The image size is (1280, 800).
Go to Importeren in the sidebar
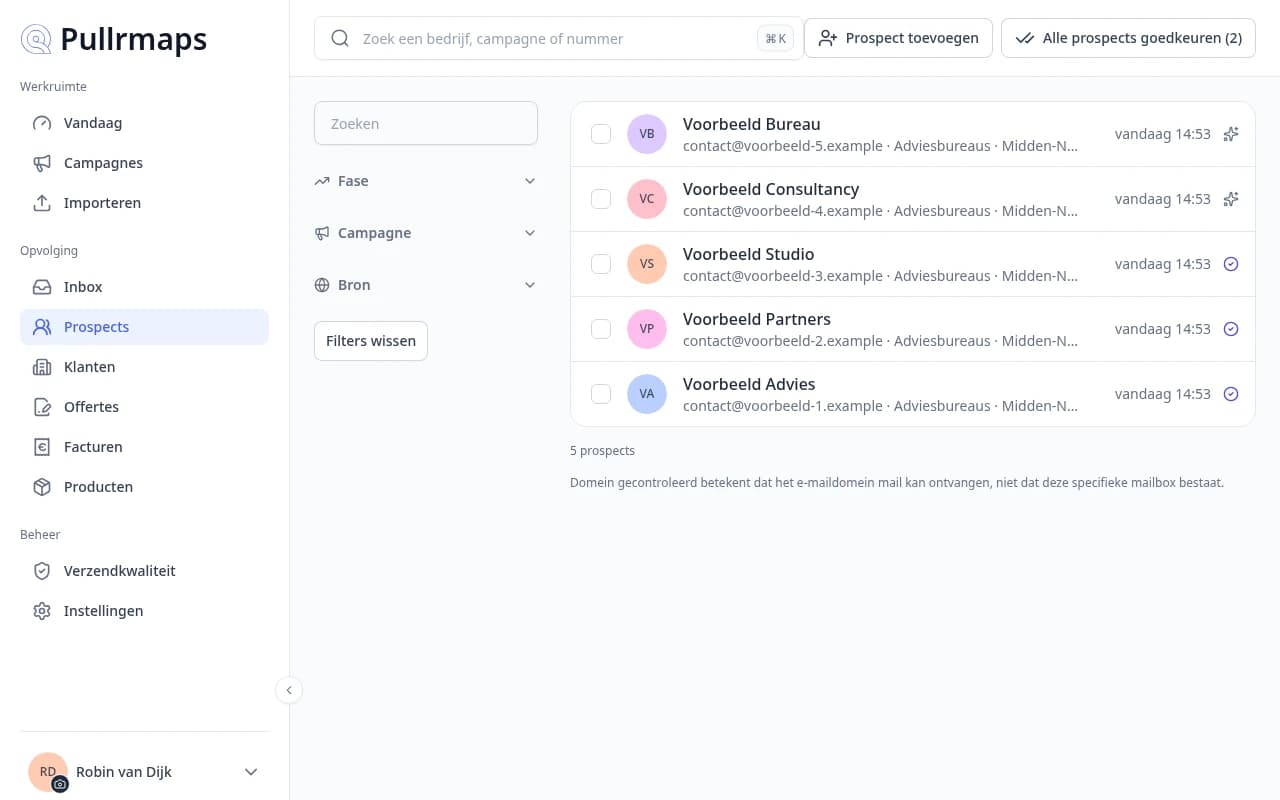144,203
